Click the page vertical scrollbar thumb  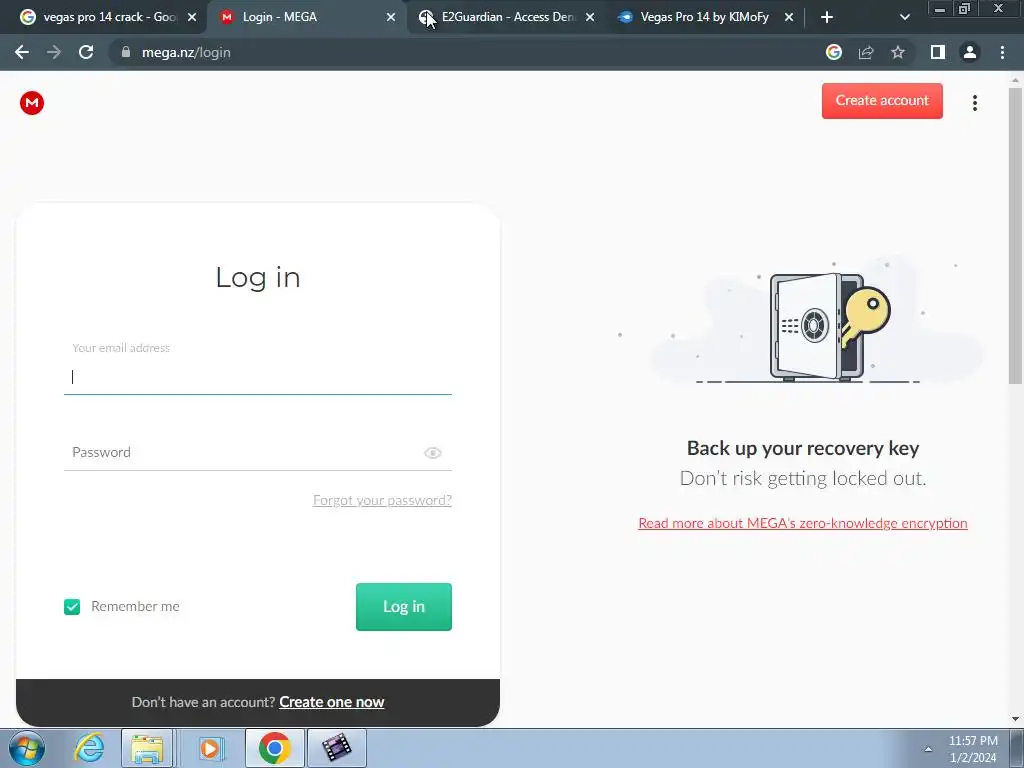pyautogui.click(x=1015, y=235)
